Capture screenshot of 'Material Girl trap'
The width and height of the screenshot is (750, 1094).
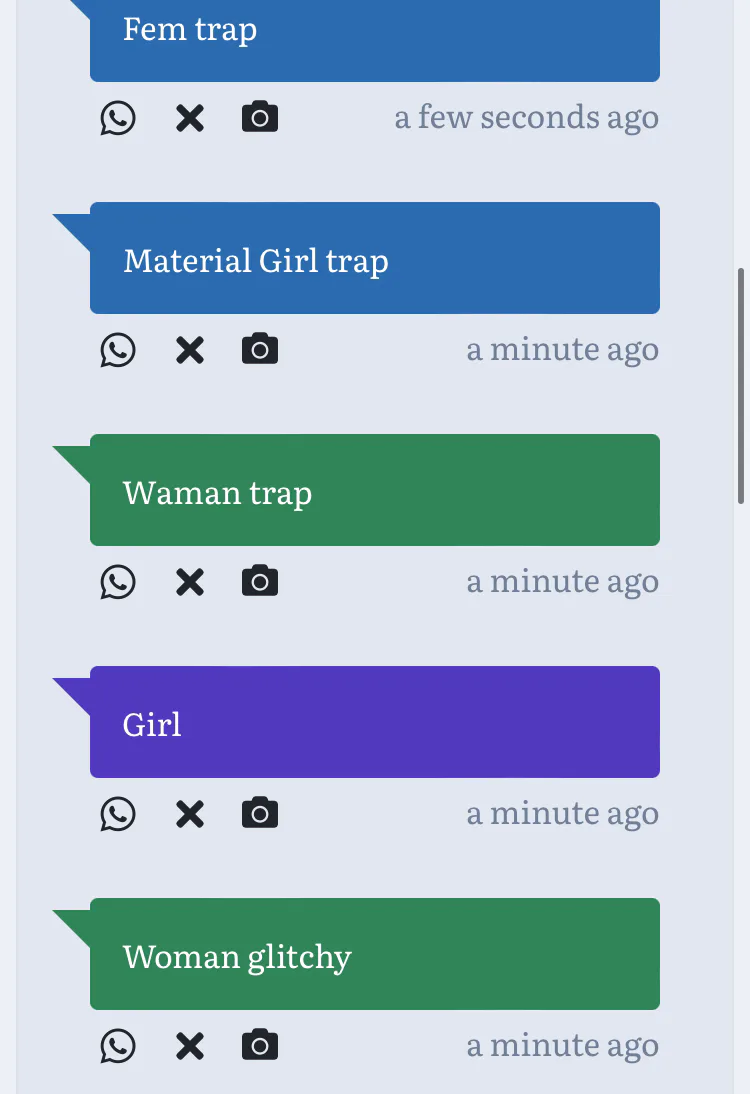(260, 350)
